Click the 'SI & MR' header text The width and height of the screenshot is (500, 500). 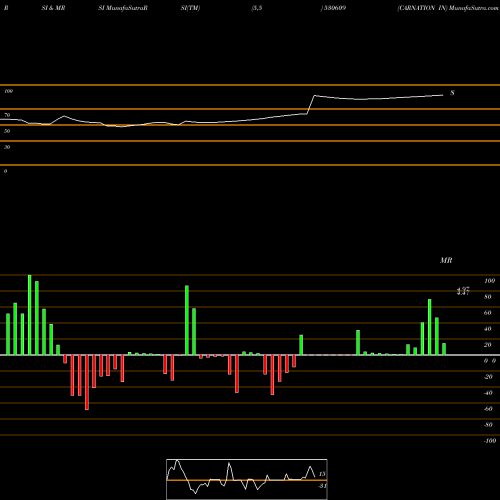53,8
